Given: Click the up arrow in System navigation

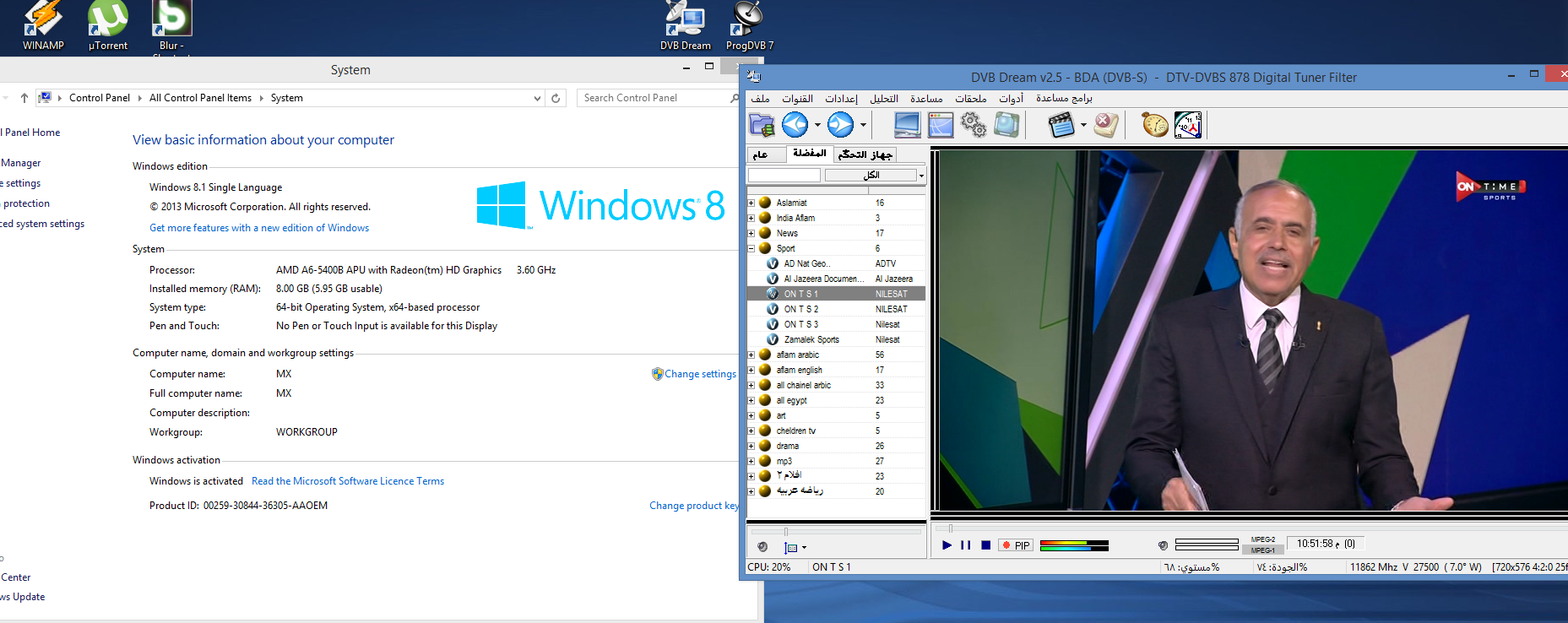Looking at the screenshot, I should click(24, 98).
